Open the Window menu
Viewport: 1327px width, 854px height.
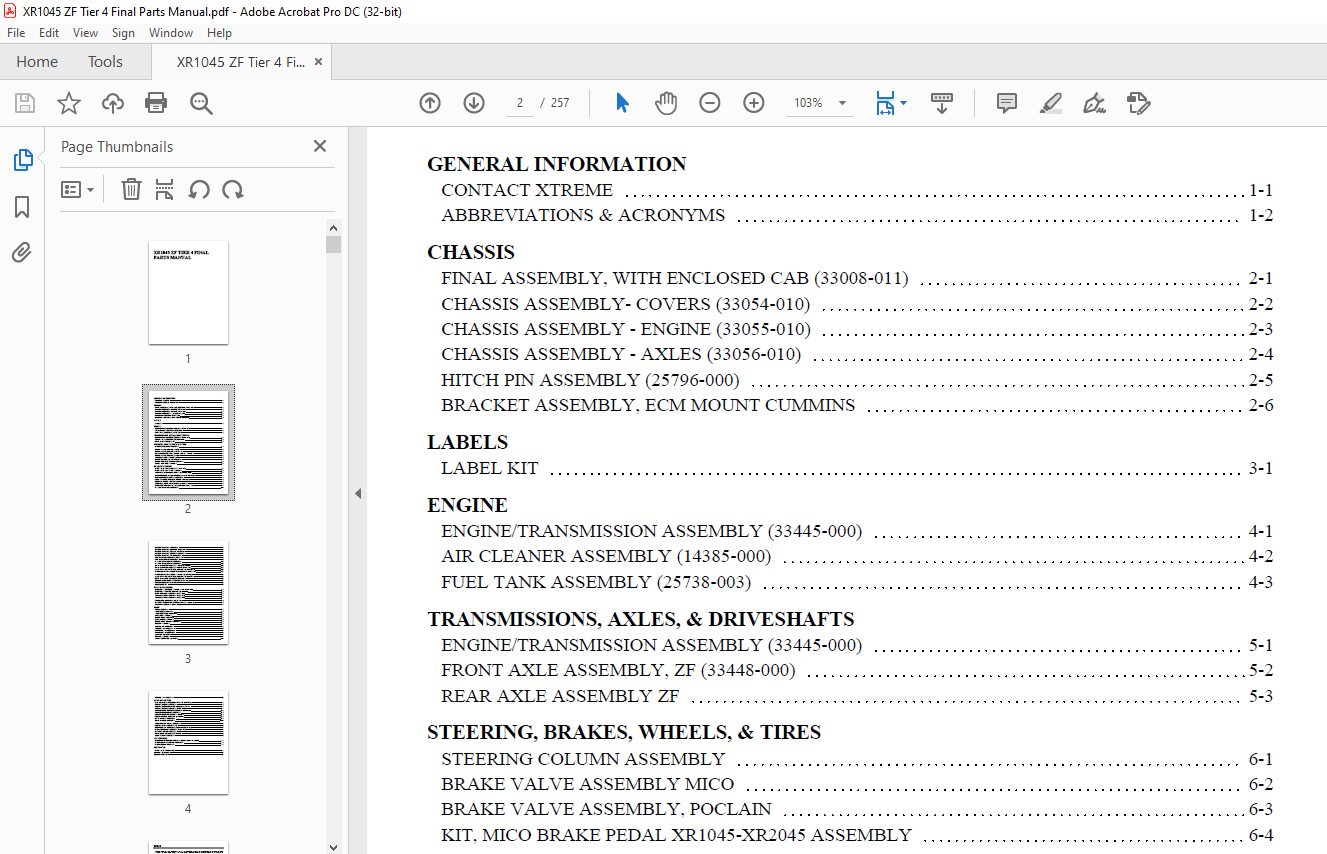(x=171, y=33)
